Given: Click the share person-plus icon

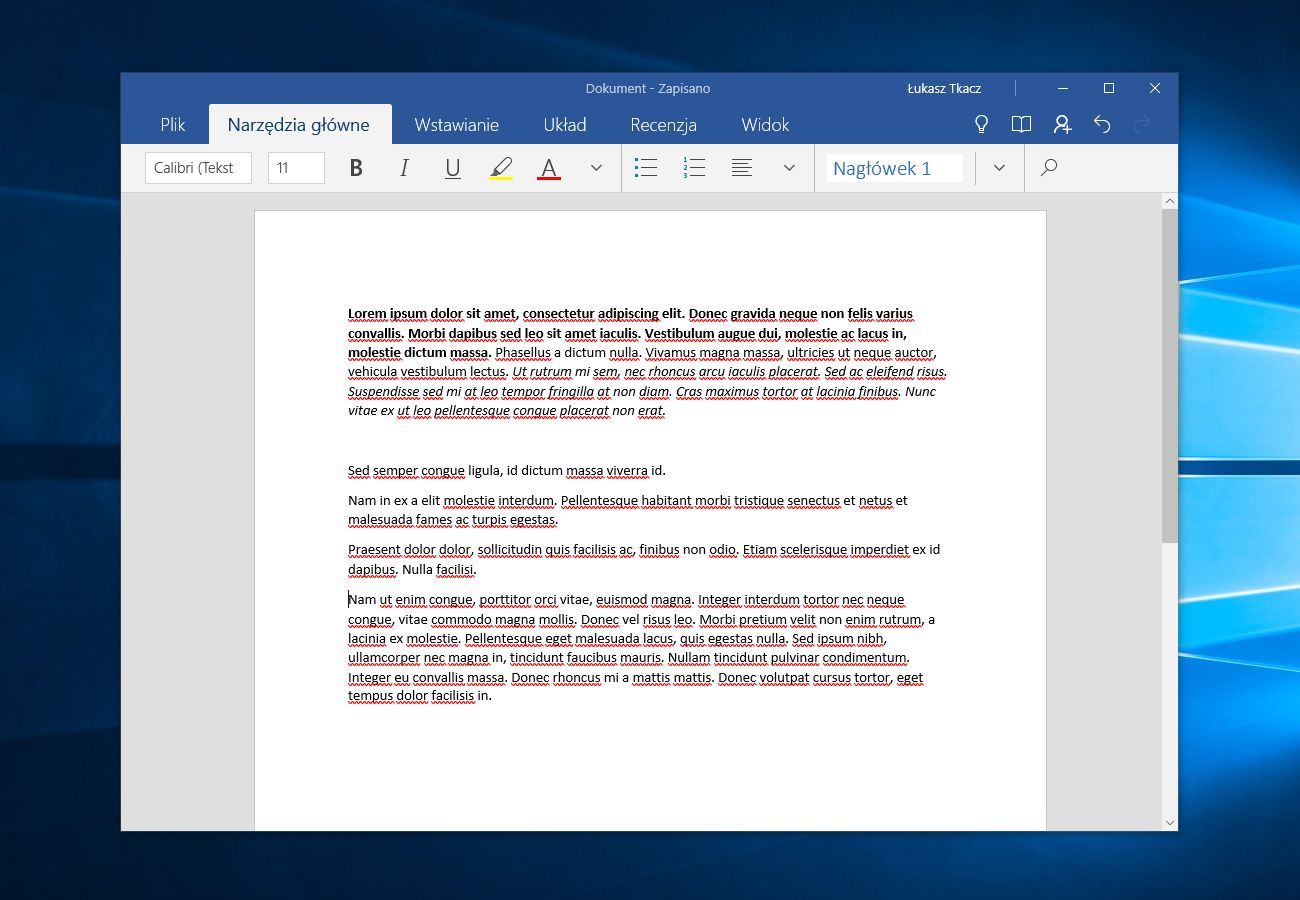Looking at the screenshot, I should [x=1062, y=124].
